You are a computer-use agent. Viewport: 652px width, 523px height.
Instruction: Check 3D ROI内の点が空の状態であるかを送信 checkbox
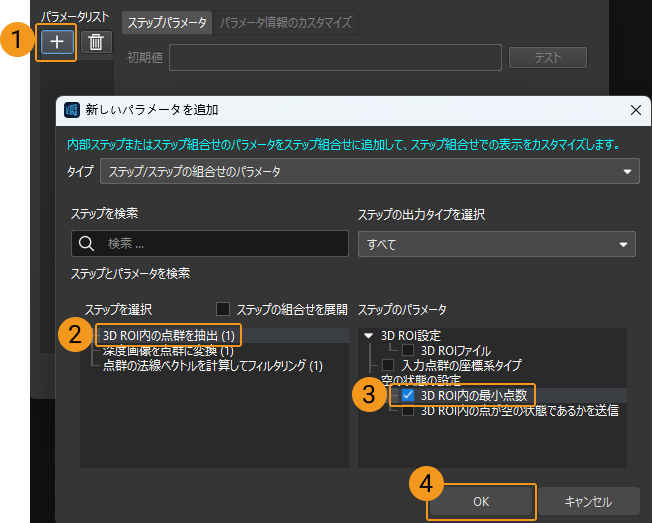[408, 411]
